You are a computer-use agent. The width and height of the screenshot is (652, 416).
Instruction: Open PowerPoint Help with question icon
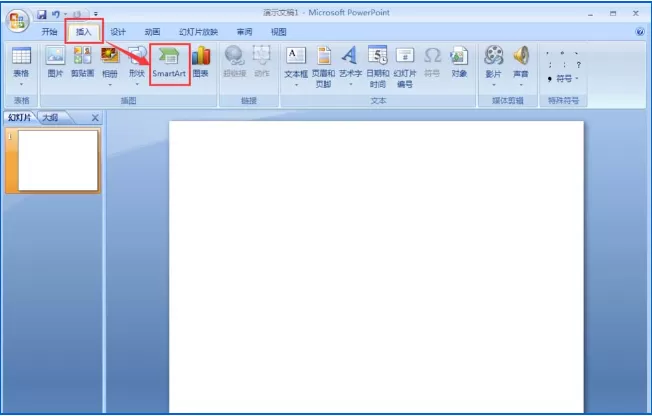click(640, 32)
